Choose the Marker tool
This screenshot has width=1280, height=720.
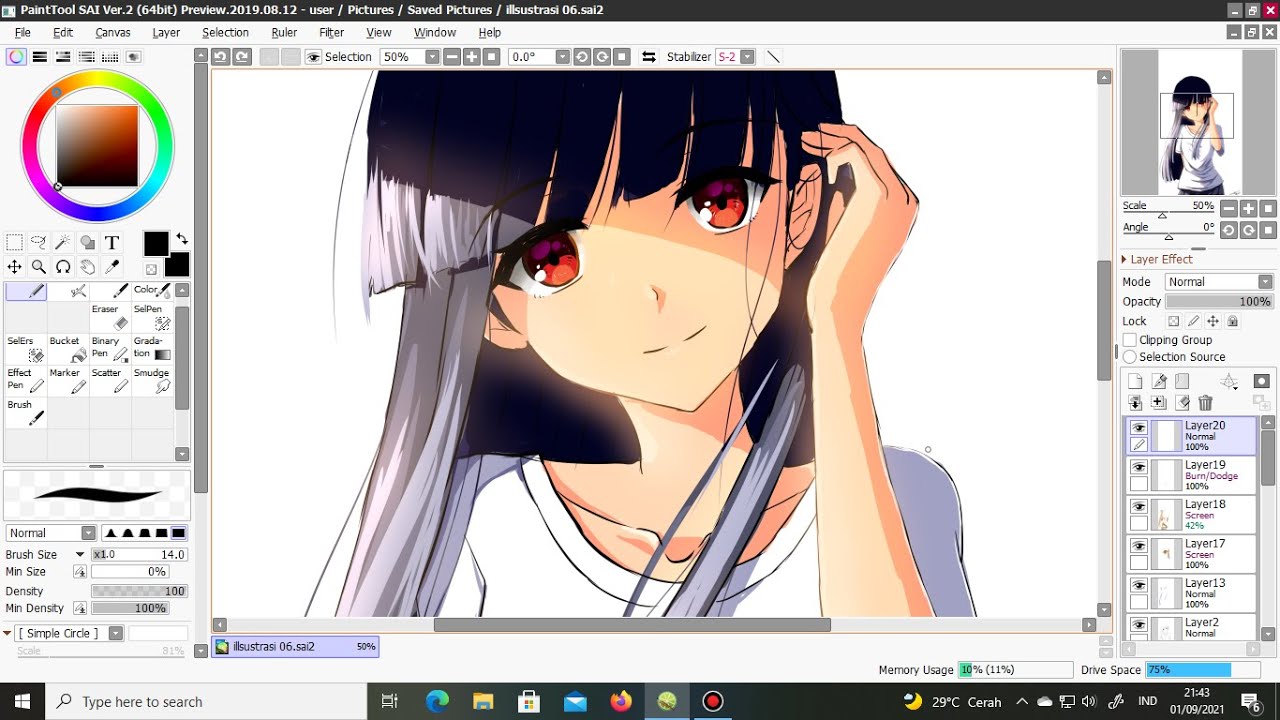point(68,381)
